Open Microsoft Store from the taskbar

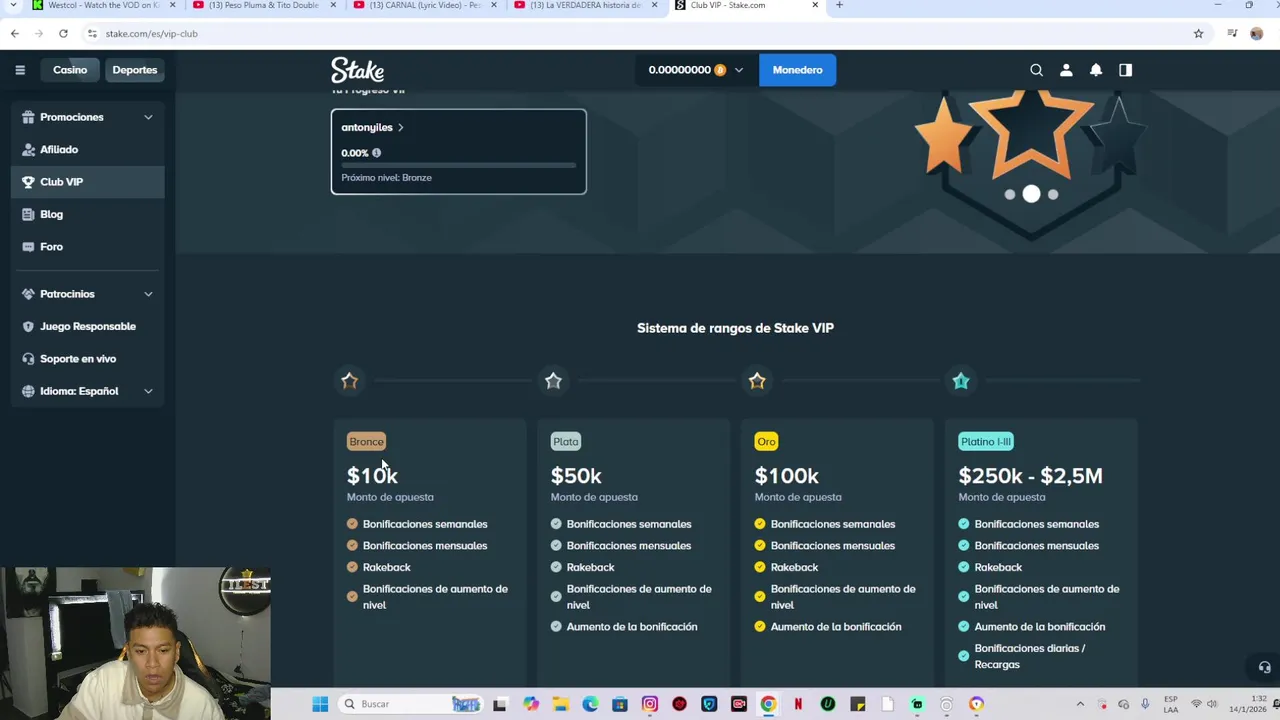click(x=620, y=704)
